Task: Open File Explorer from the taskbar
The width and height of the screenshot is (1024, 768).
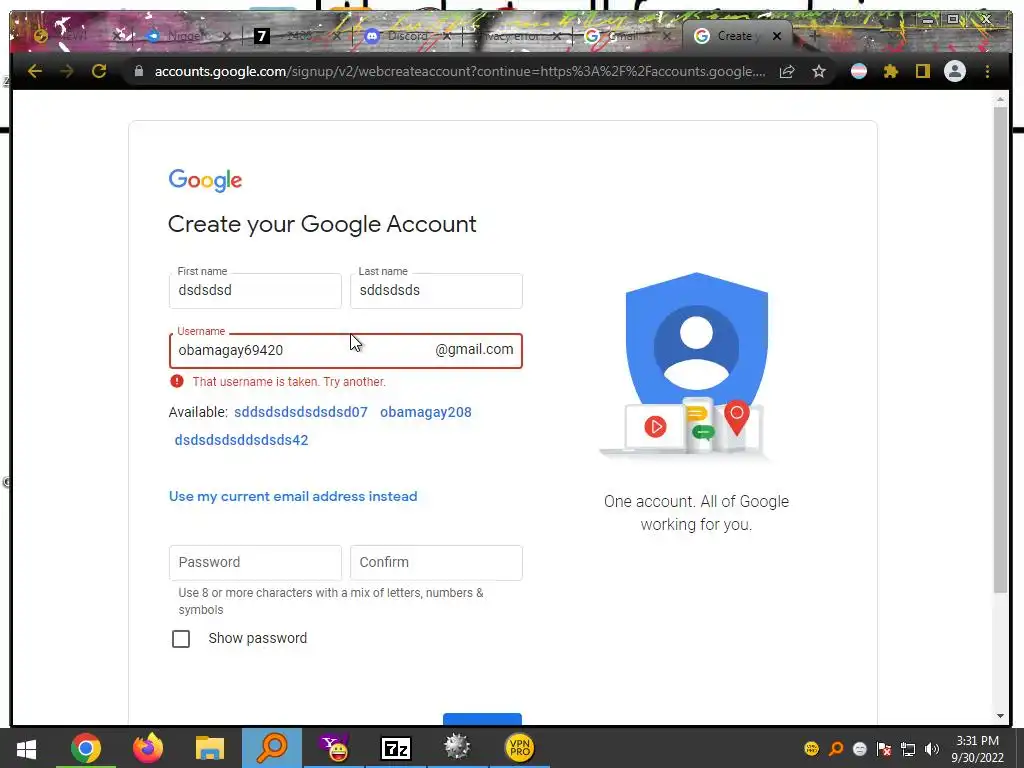Action: coord(210,748)
